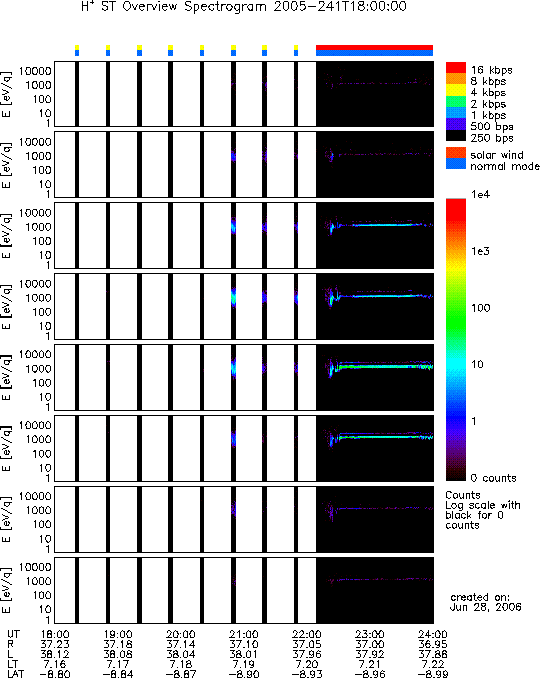
Task: Select the 'Jun 28, 2006' date text
Action: (486, 607)
